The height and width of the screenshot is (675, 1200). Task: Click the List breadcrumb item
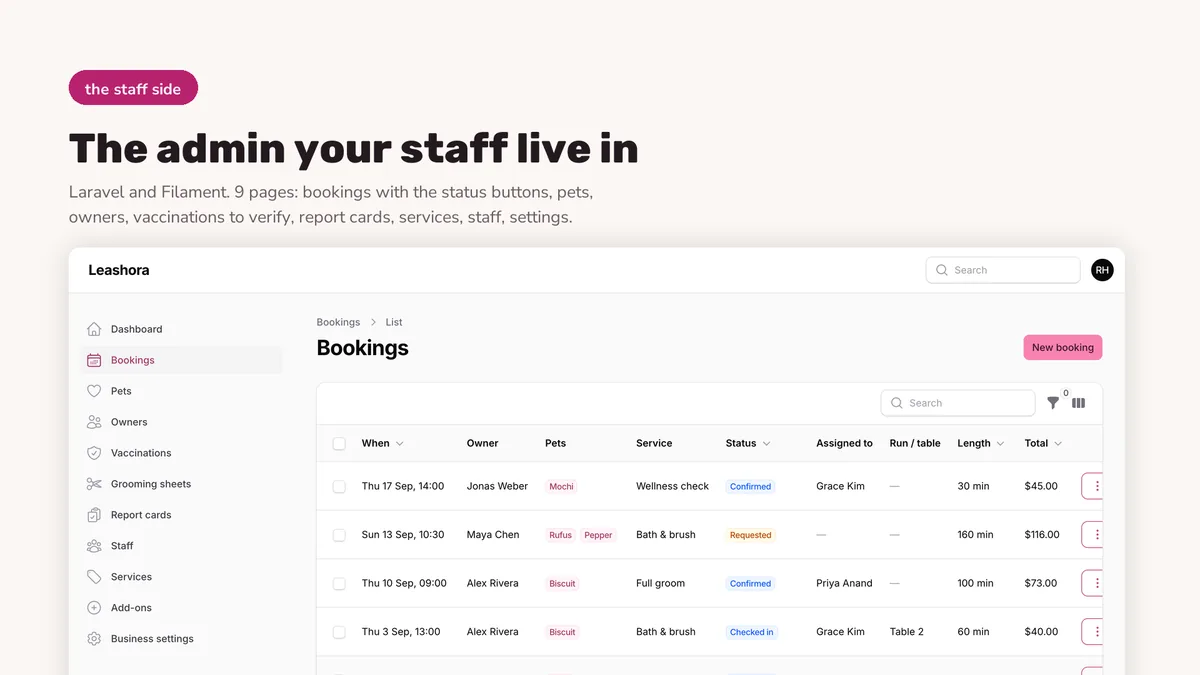click(394, 322)
